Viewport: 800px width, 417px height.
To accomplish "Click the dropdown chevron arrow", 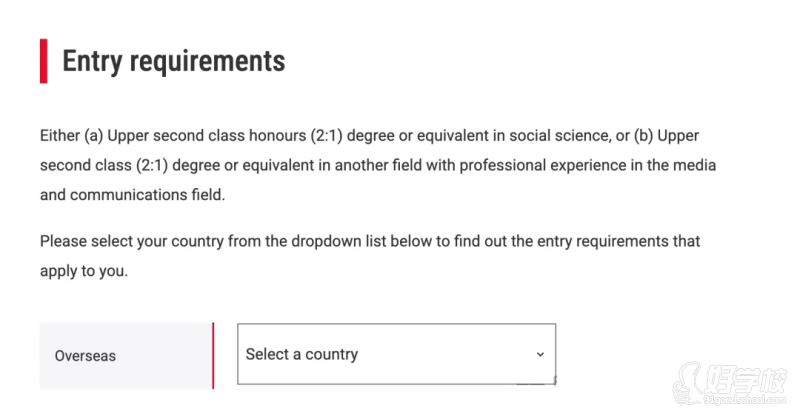I will (540, 354).
